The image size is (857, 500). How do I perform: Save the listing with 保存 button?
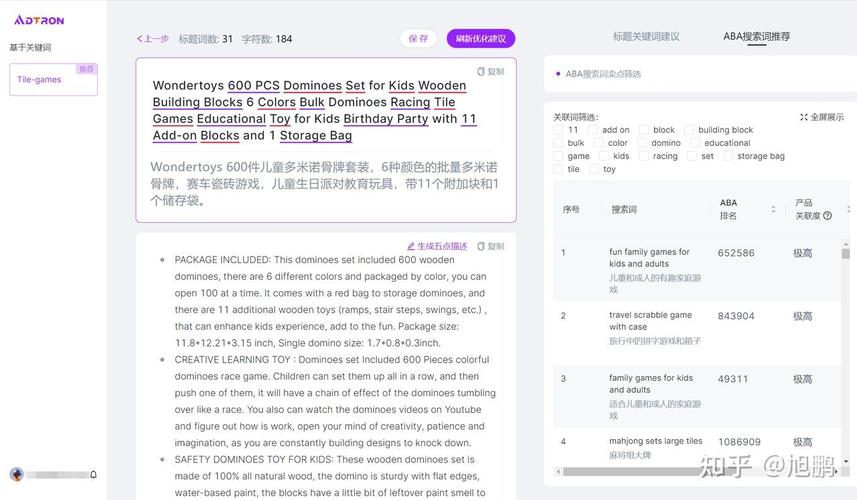click(x=418, y=39)
